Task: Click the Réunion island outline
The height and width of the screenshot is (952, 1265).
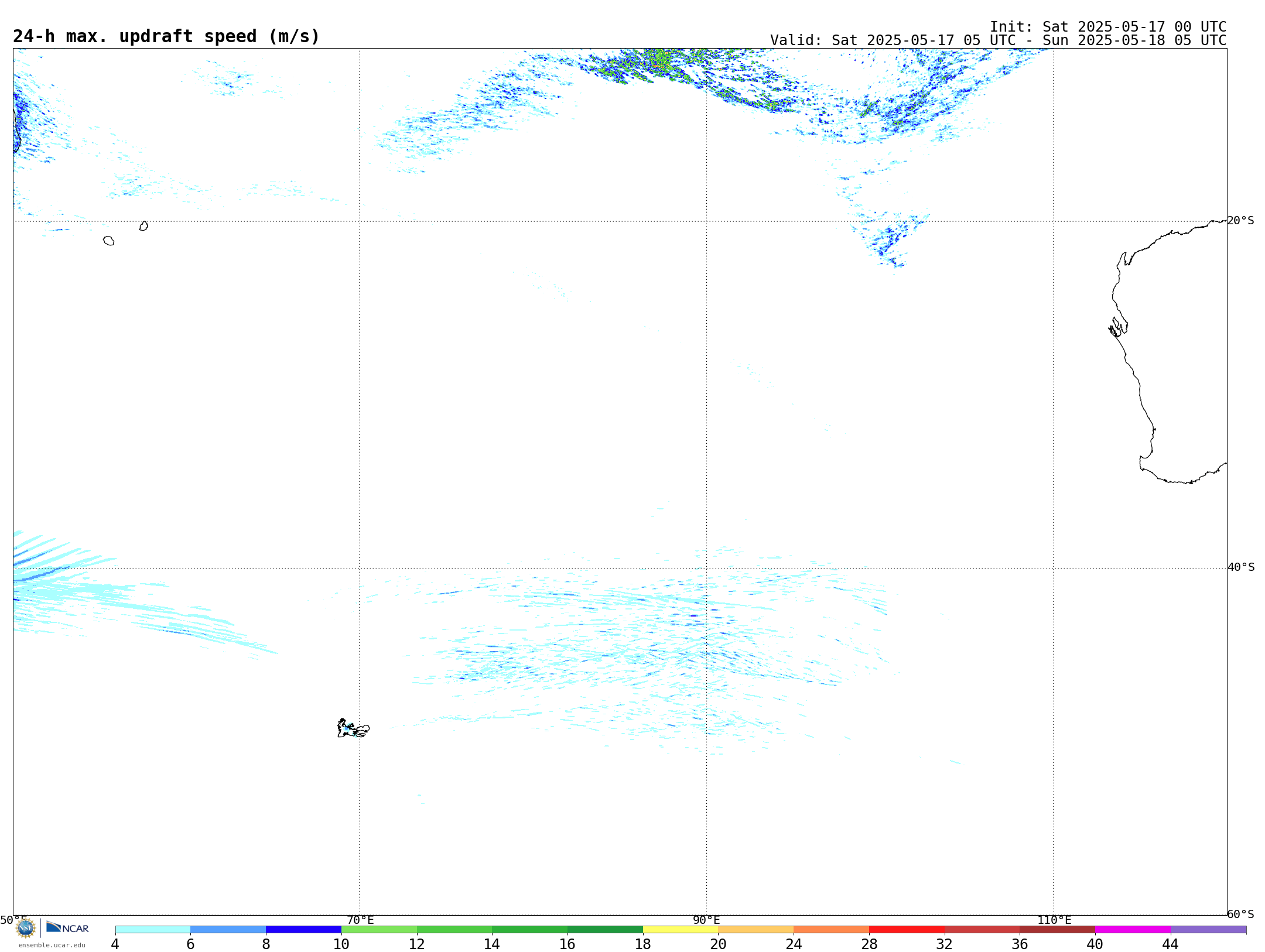Action: [108, 241]
